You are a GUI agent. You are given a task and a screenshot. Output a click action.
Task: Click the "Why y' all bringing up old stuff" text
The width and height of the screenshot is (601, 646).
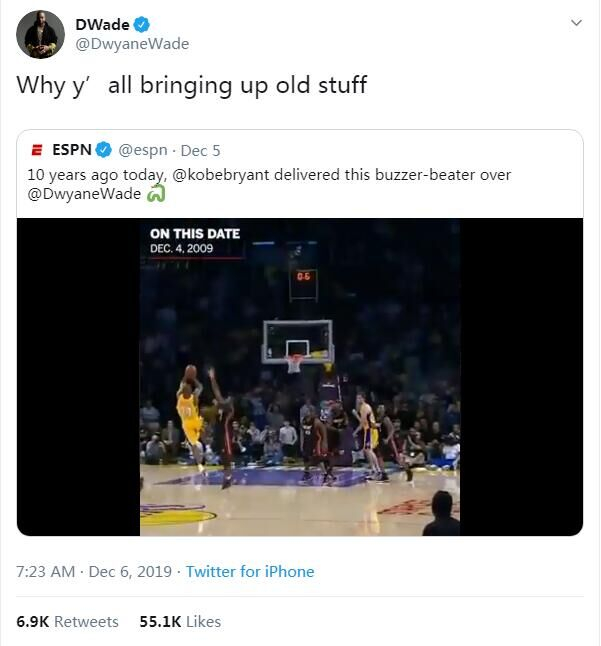(191, 85)
